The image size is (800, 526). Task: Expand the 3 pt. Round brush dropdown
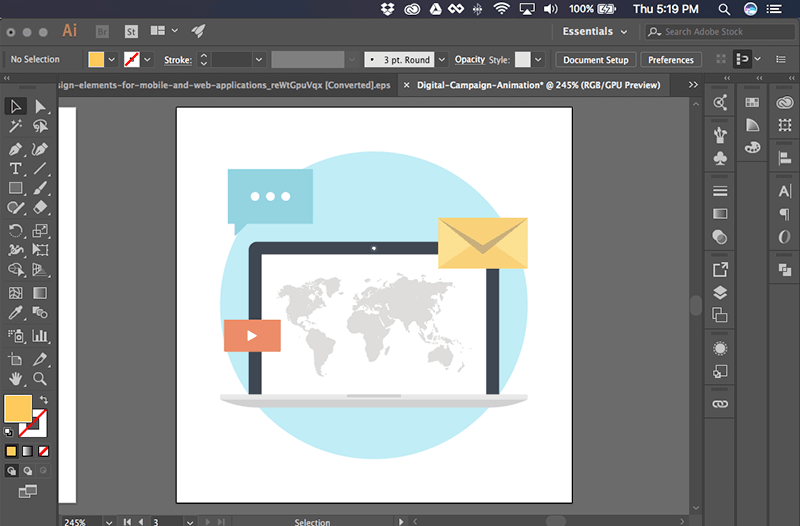442,60
